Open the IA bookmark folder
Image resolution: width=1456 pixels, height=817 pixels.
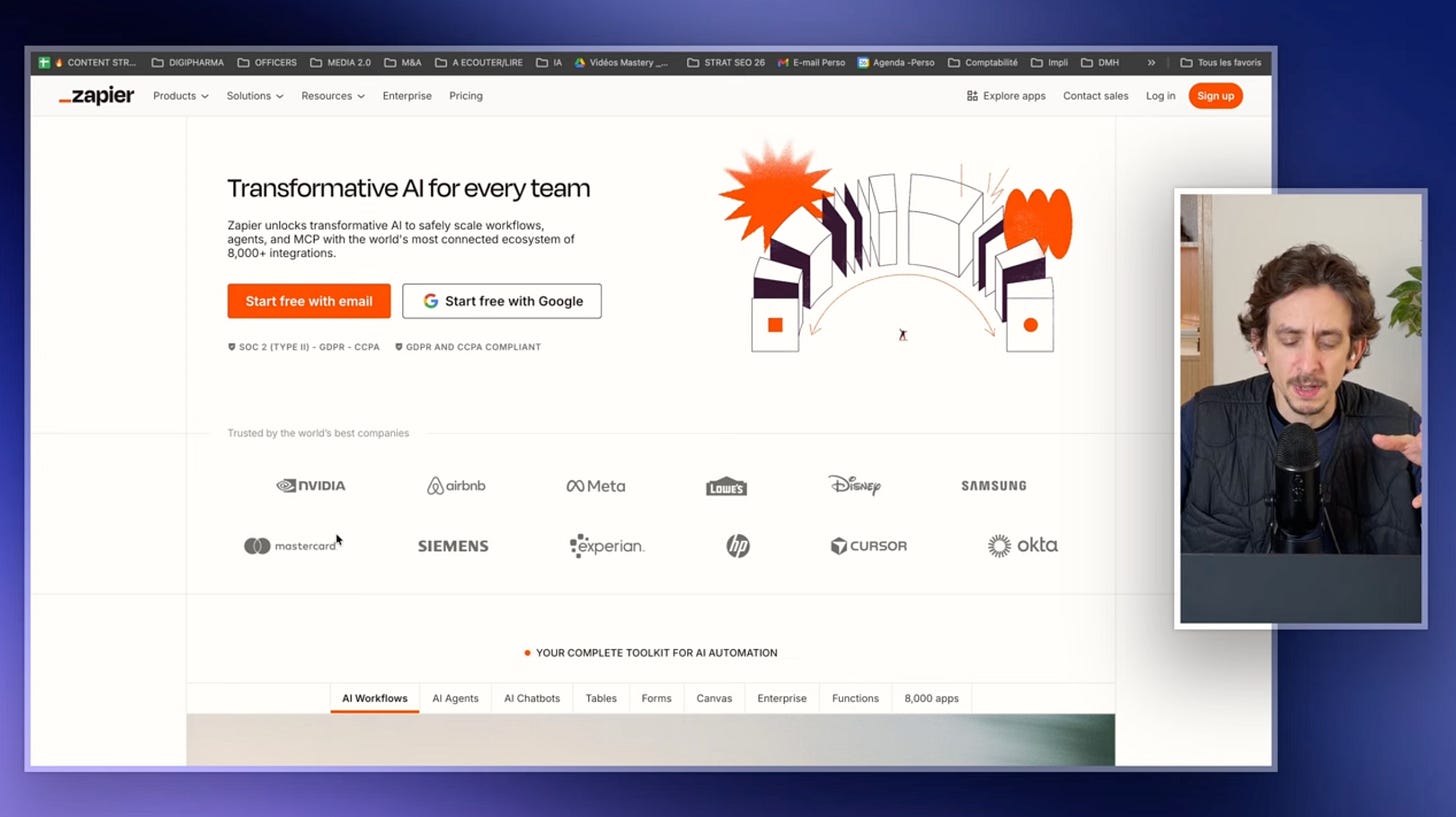[549, 62]
